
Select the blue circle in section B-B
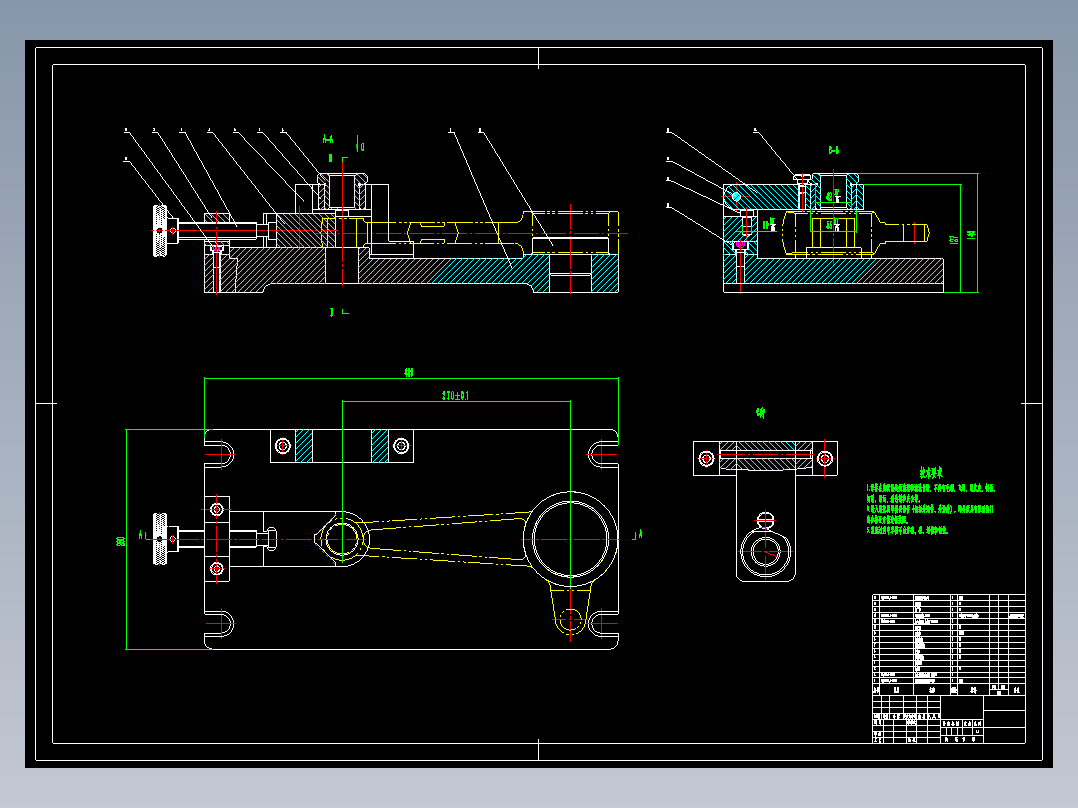tap(736, 197)
